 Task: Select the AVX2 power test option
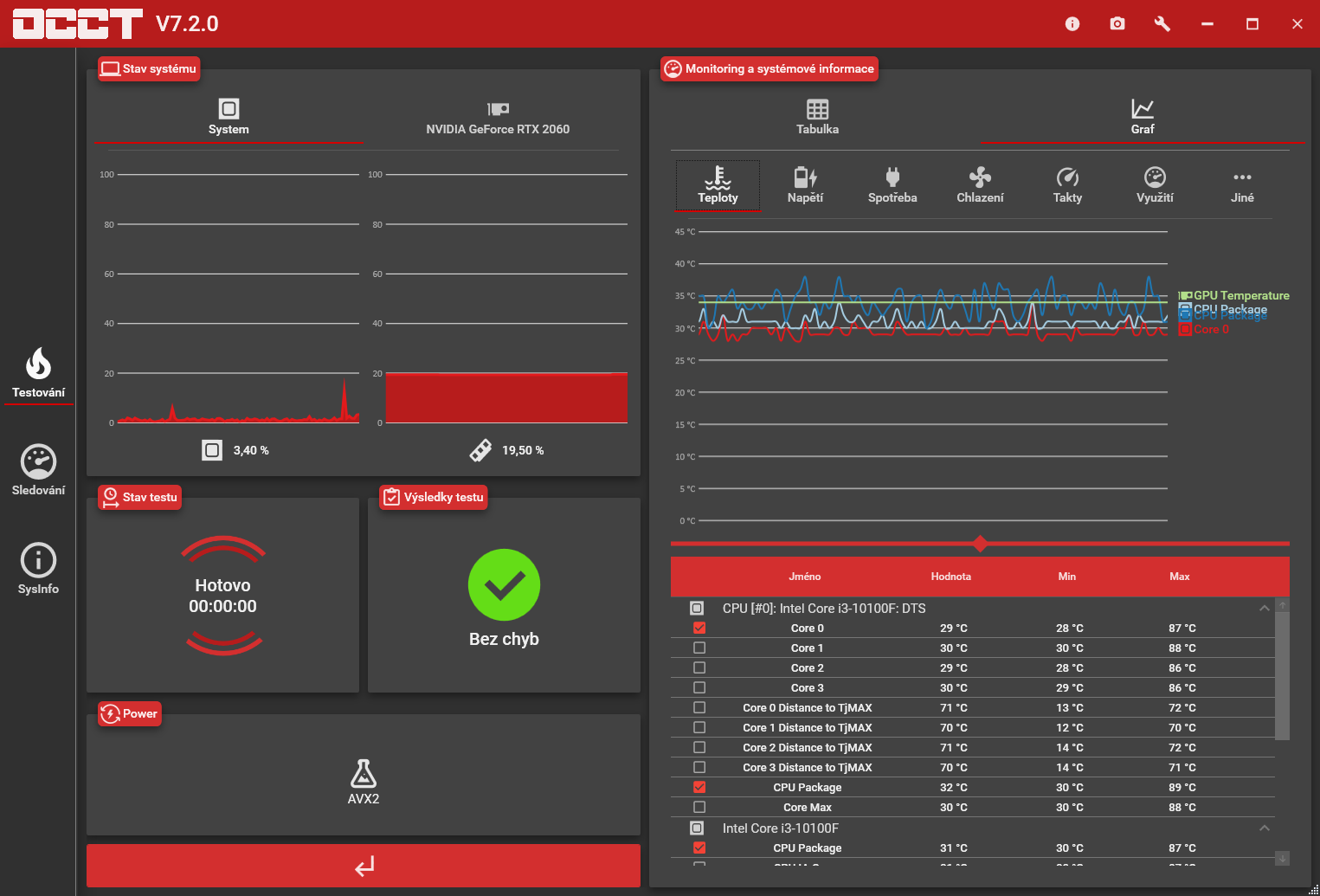[364, 783]
